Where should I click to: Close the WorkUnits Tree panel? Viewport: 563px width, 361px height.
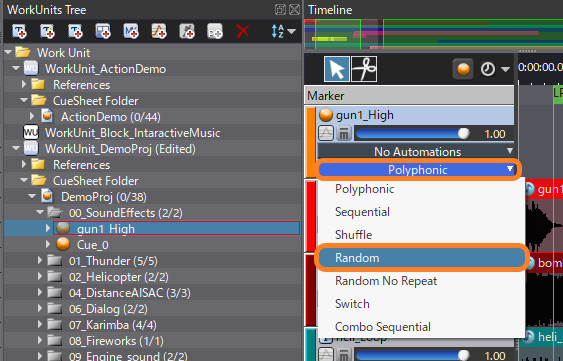[294, 9]
